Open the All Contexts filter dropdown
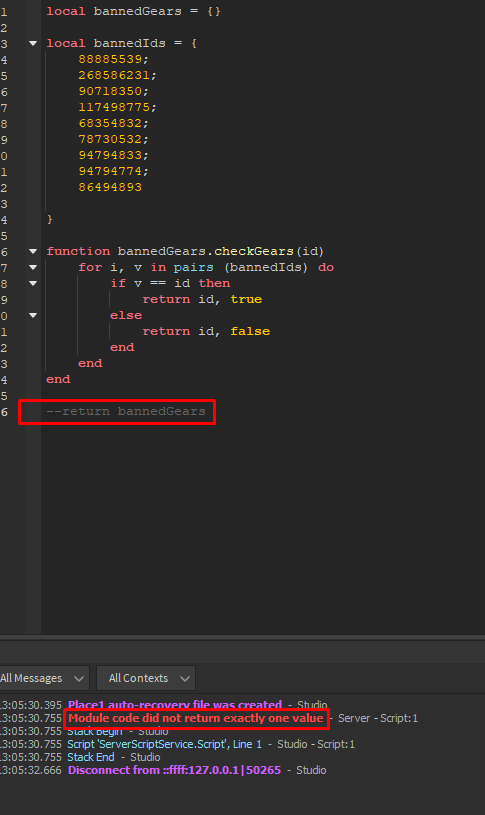 (x=146, y=678)
